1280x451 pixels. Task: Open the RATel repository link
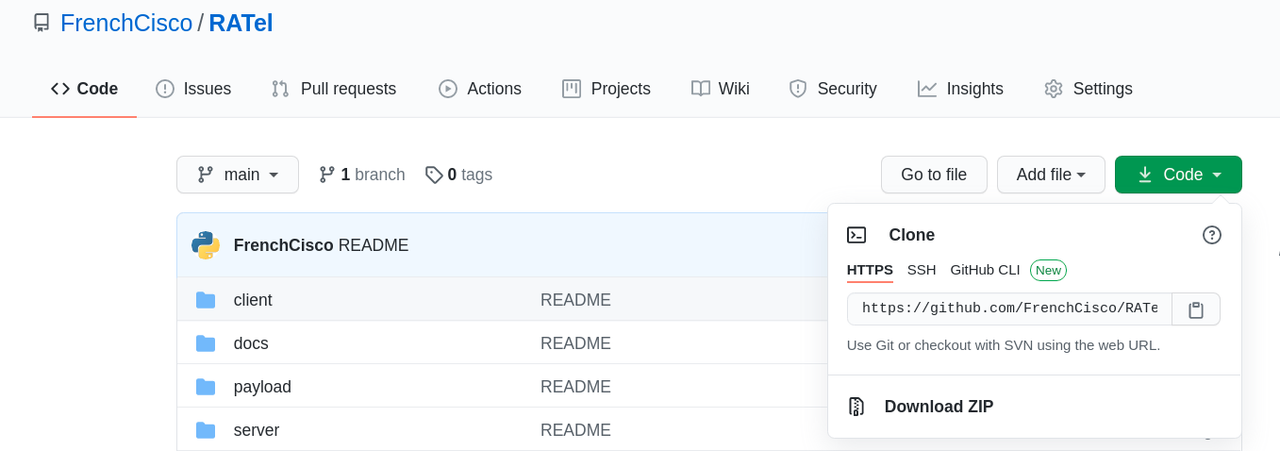tap(241, 23)
